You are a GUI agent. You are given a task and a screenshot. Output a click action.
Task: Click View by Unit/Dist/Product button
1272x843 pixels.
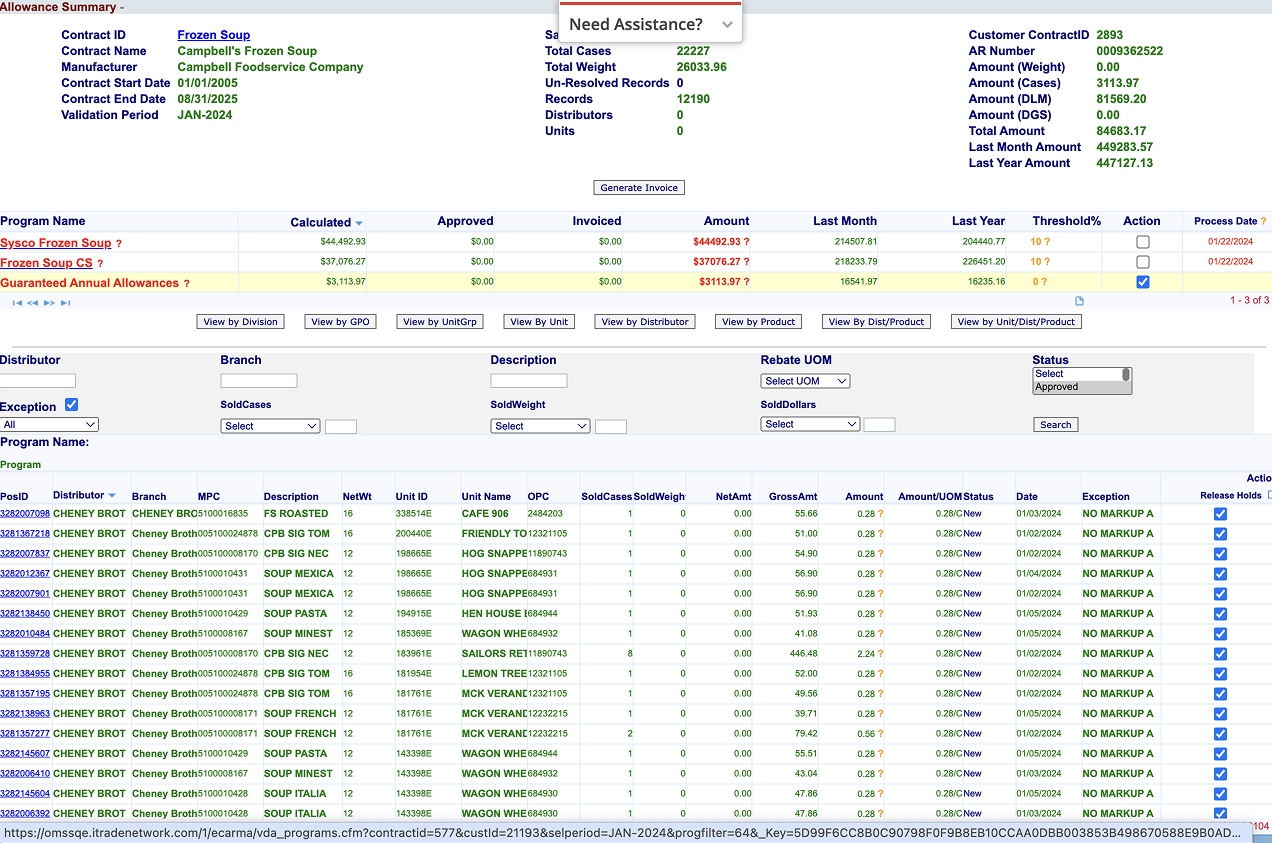pyautogui.click(x=1016, y=322)
